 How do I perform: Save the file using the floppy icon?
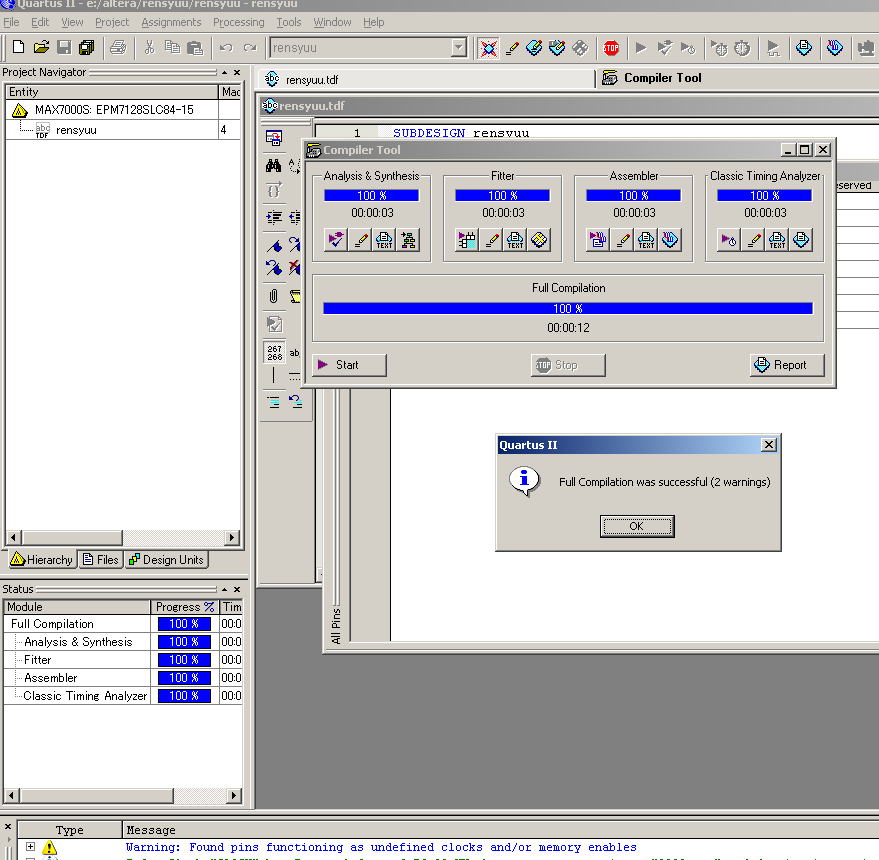64,48
